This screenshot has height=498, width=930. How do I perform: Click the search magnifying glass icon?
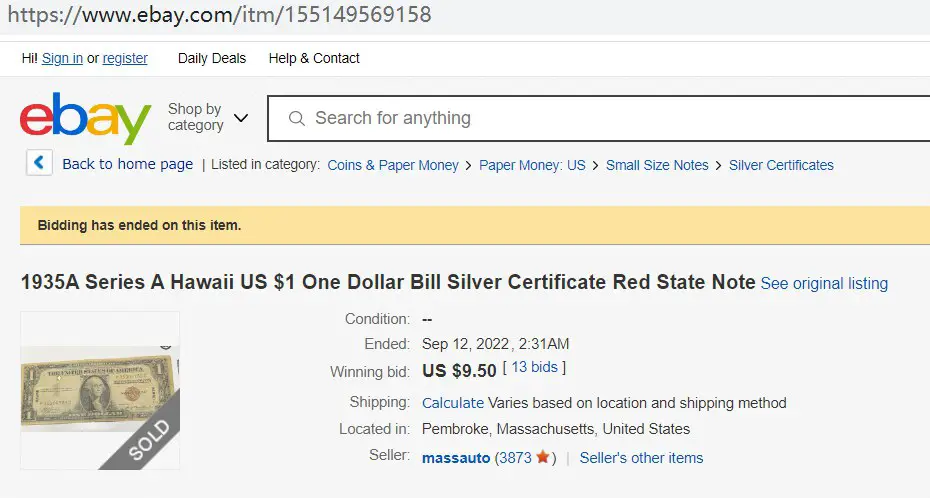(297, 119)
